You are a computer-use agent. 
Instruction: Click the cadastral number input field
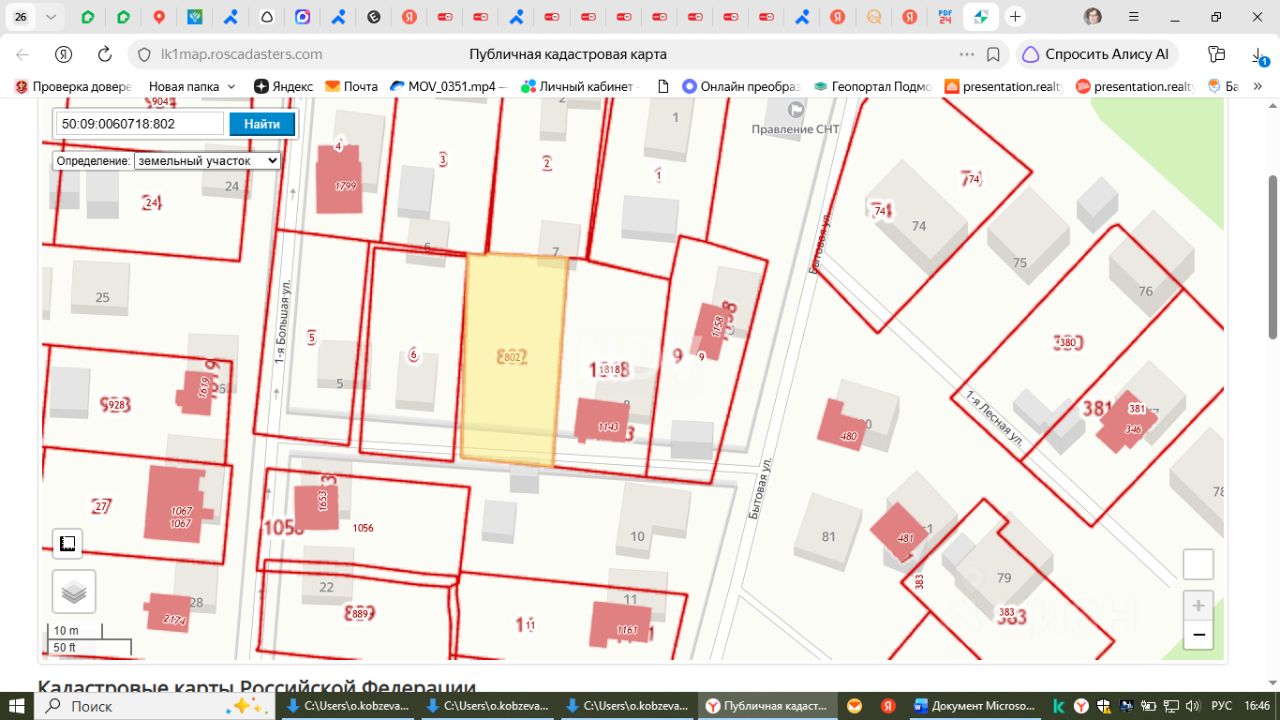click(x=140, y=124)
